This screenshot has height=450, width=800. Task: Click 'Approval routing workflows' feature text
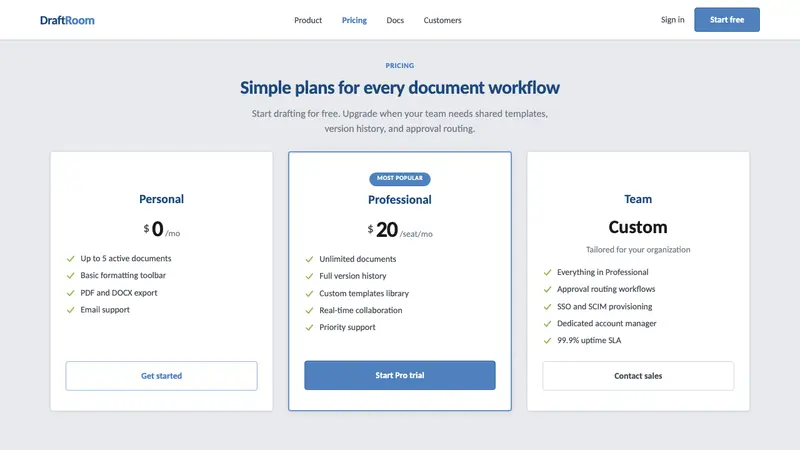click(x=606, y=289)
